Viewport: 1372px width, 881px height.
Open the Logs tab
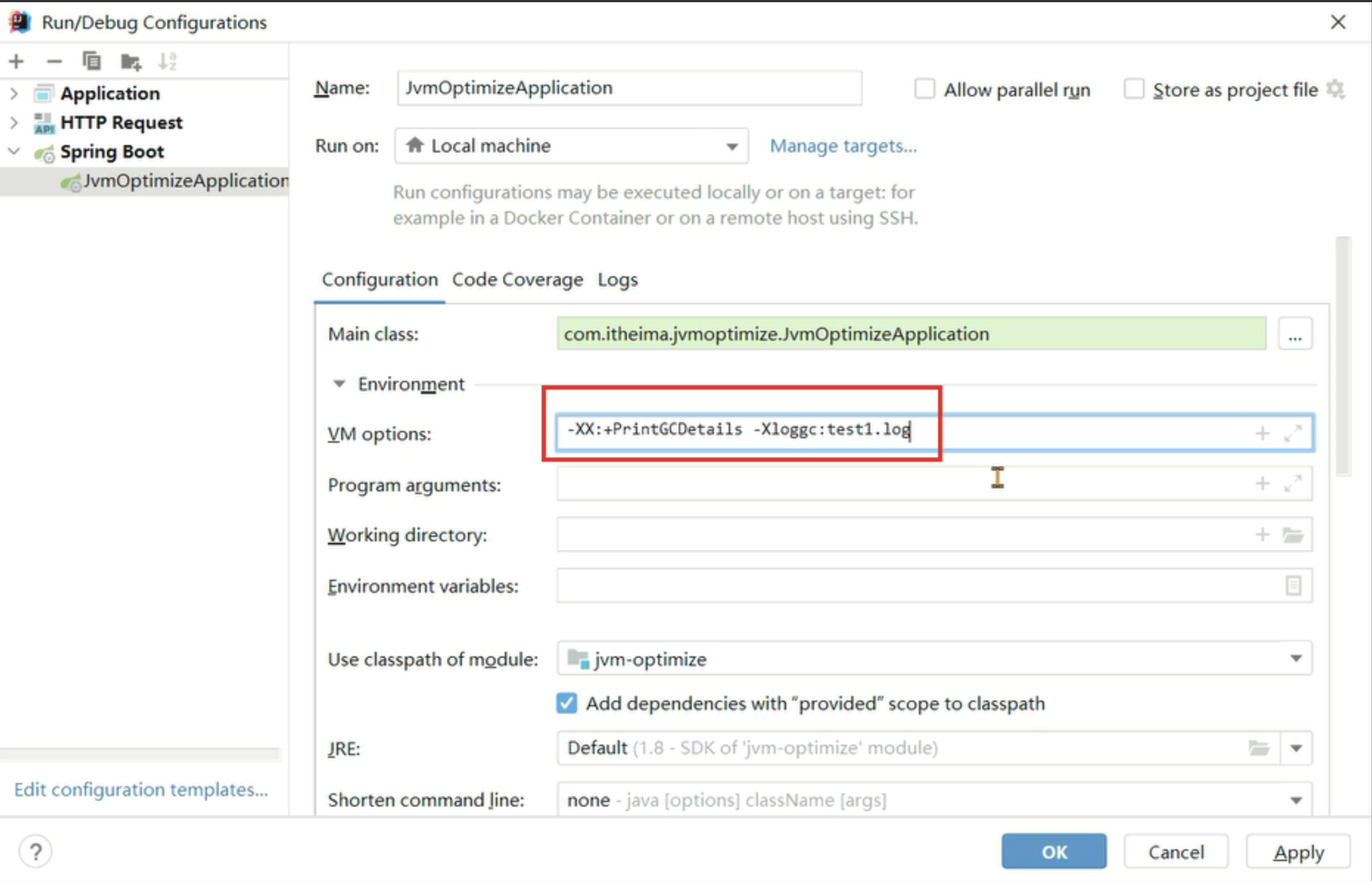click(617, 280)
